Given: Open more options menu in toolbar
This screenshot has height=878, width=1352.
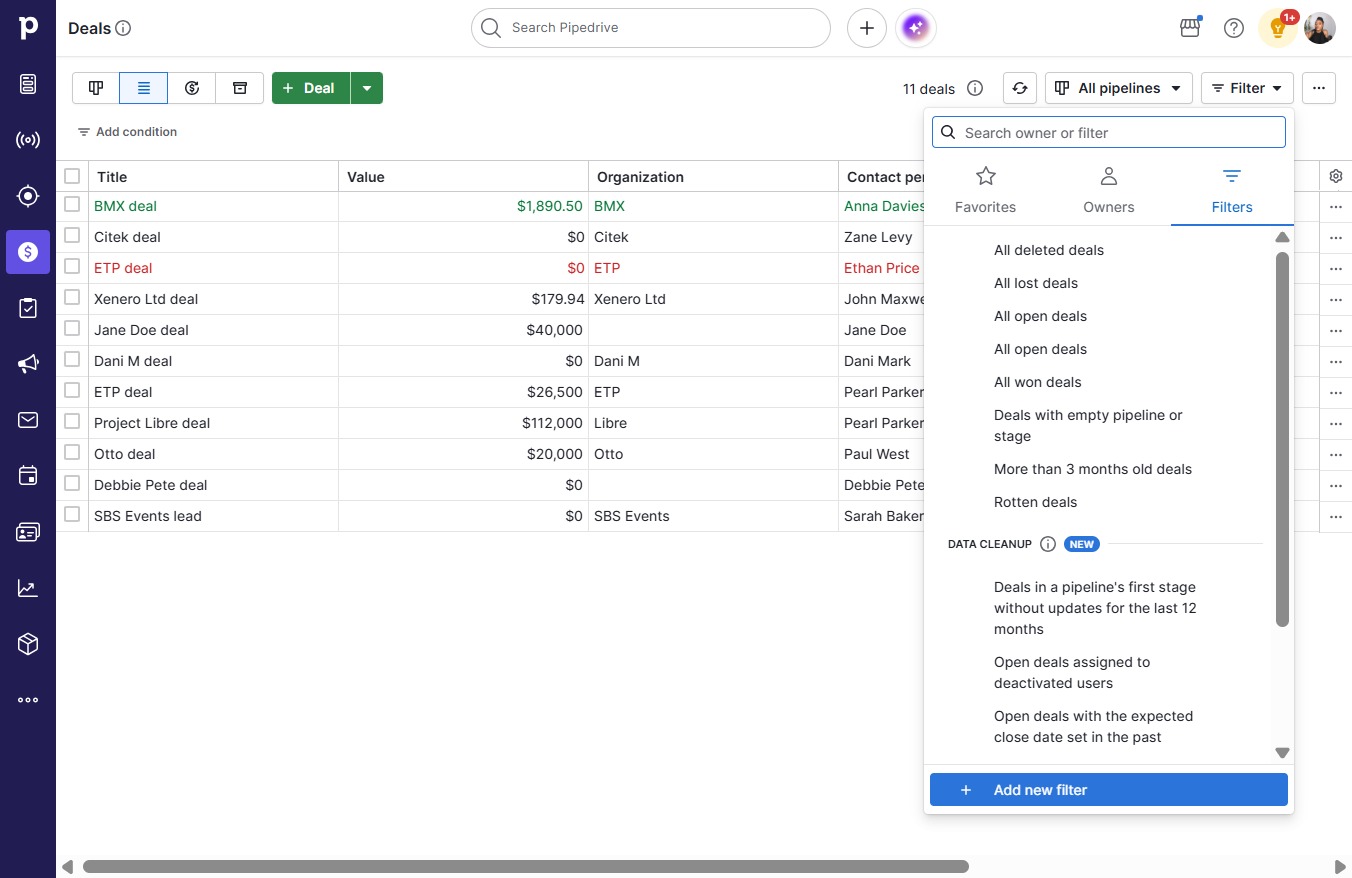Looking at the screenshot, I should [x=1319, y=88].
